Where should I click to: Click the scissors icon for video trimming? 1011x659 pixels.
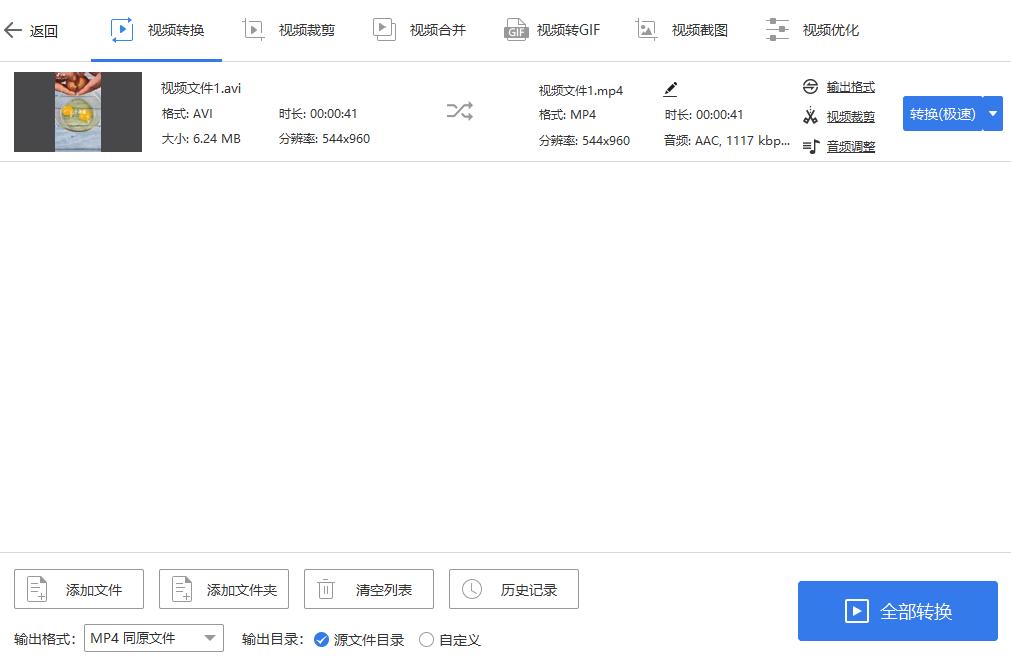[x=810, y=117]
